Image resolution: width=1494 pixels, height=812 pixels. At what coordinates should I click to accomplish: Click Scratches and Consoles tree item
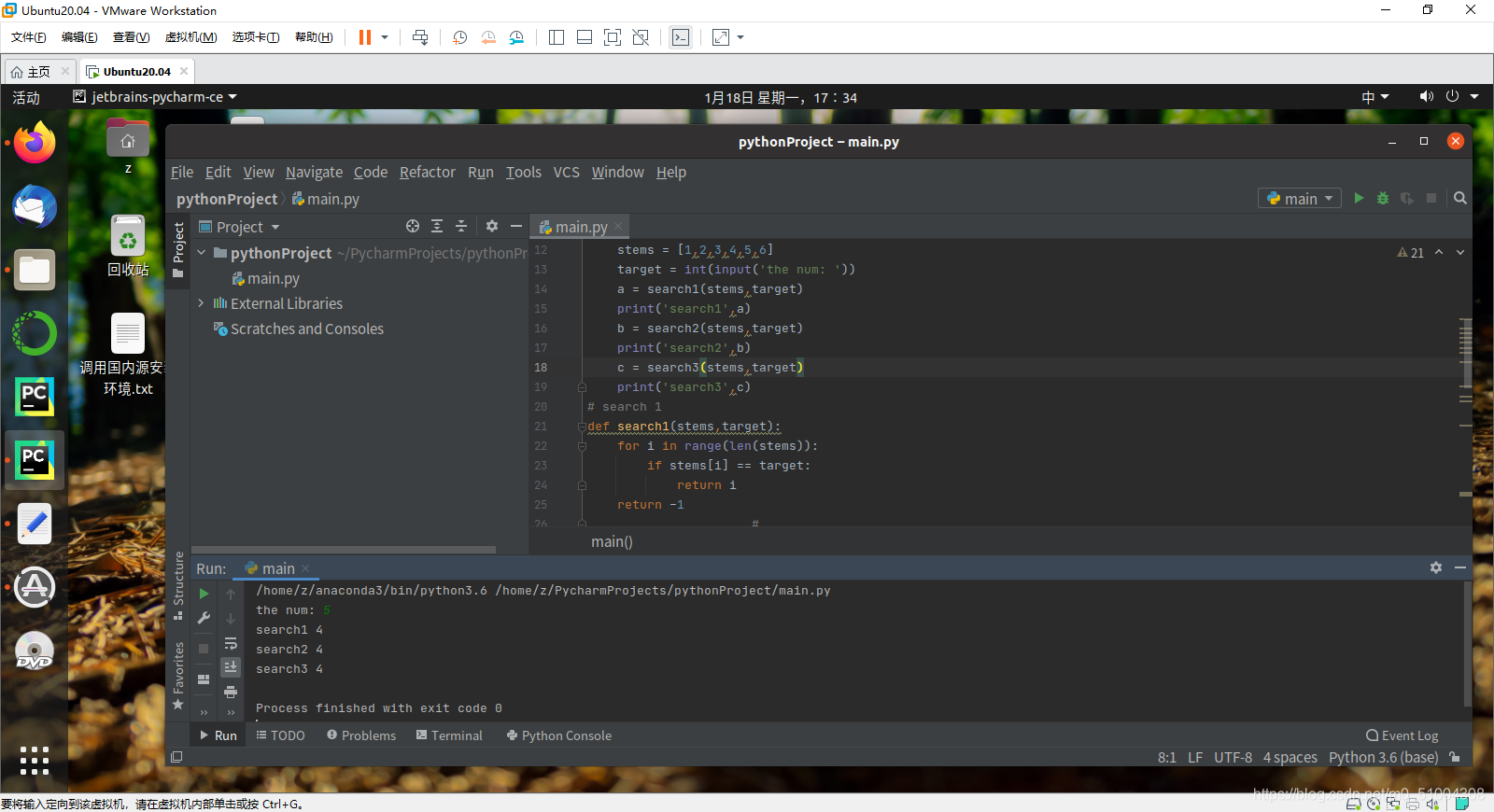[x=298, y=329]
